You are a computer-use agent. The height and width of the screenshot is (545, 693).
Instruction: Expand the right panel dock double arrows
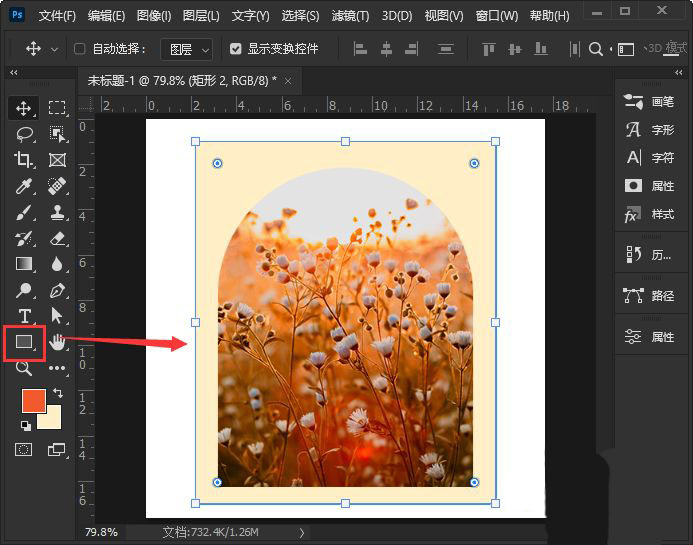point(679,72)
